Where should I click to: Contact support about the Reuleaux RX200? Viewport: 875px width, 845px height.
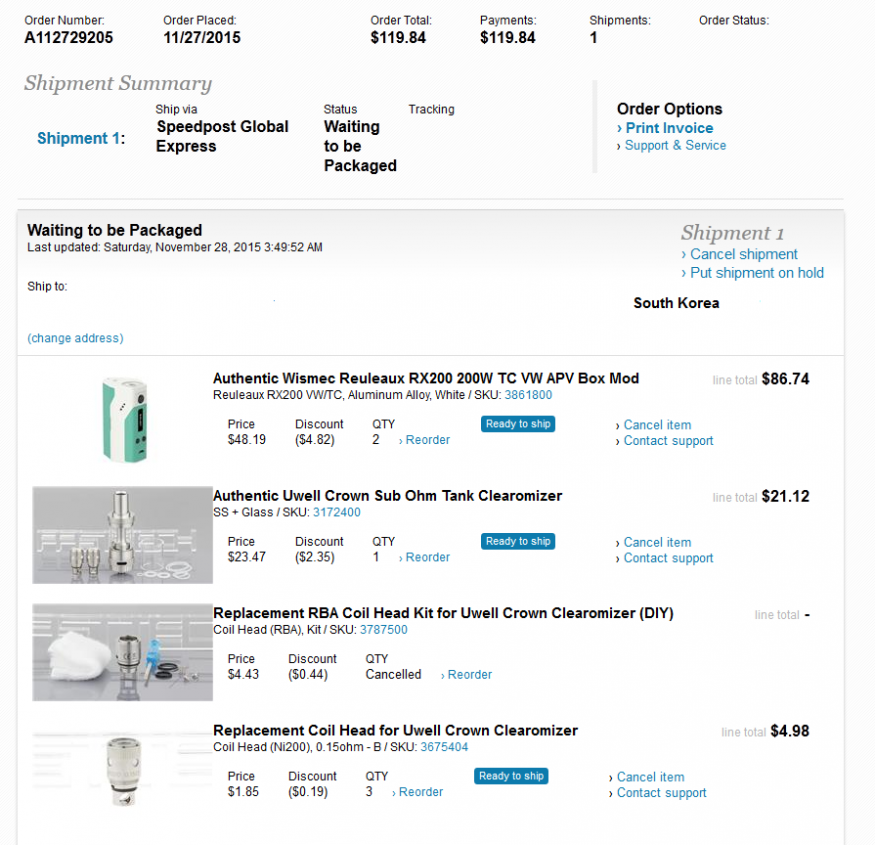(668, 441)
